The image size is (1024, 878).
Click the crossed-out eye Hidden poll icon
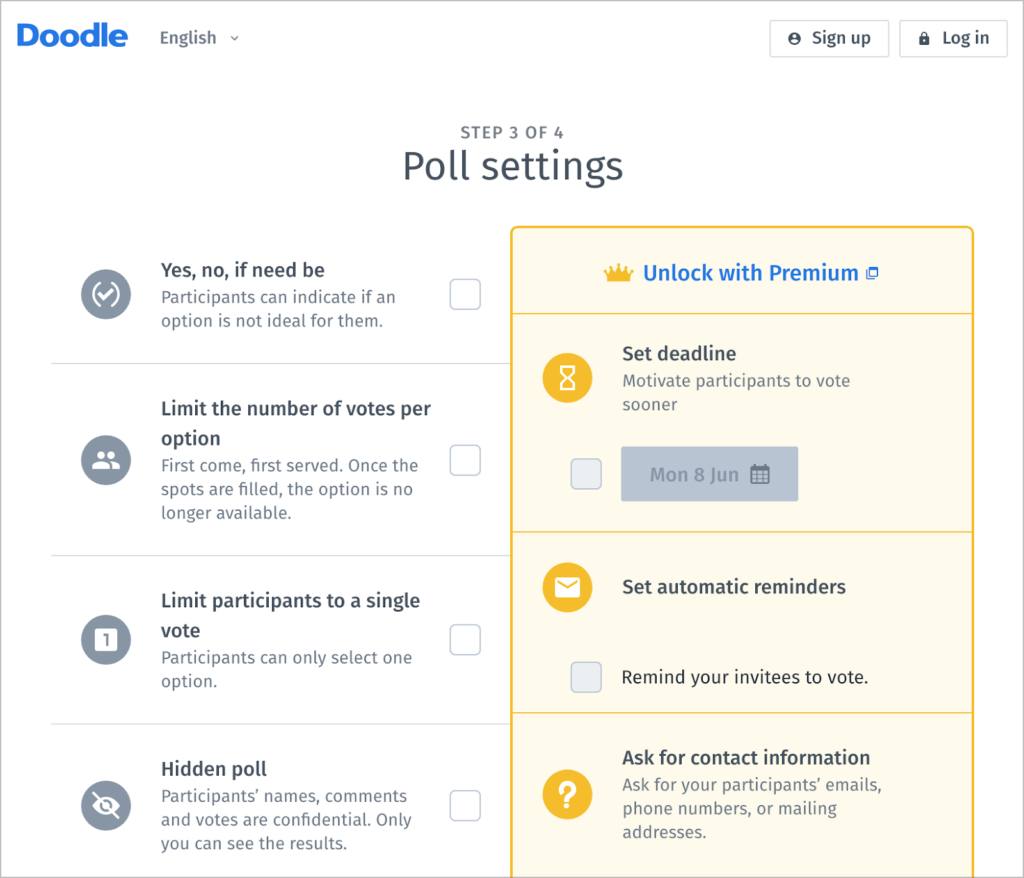[106, 806]
